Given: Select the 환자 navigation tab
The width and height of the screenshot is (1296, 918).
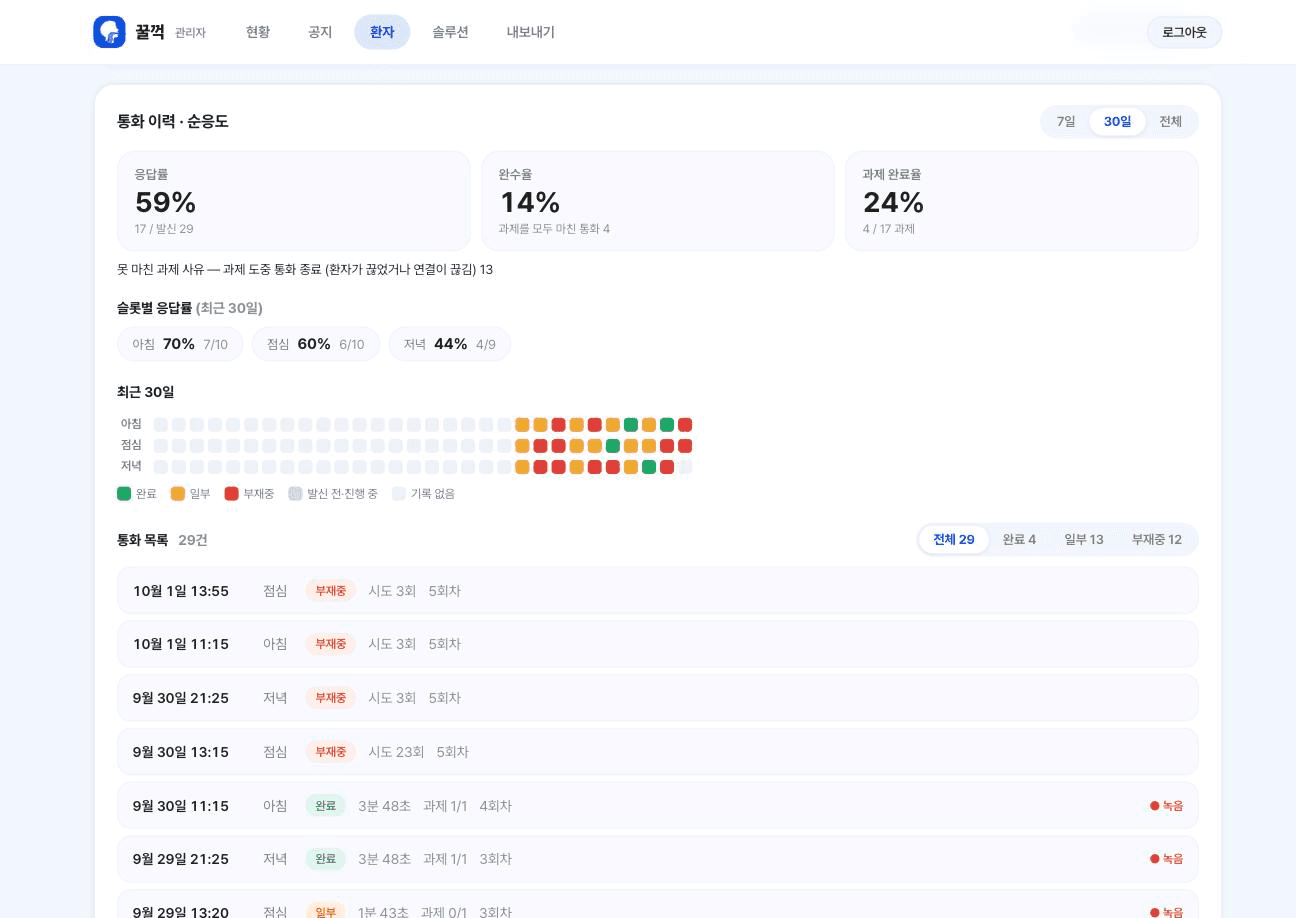Looking at the screenshot, I should click(382, 32).
